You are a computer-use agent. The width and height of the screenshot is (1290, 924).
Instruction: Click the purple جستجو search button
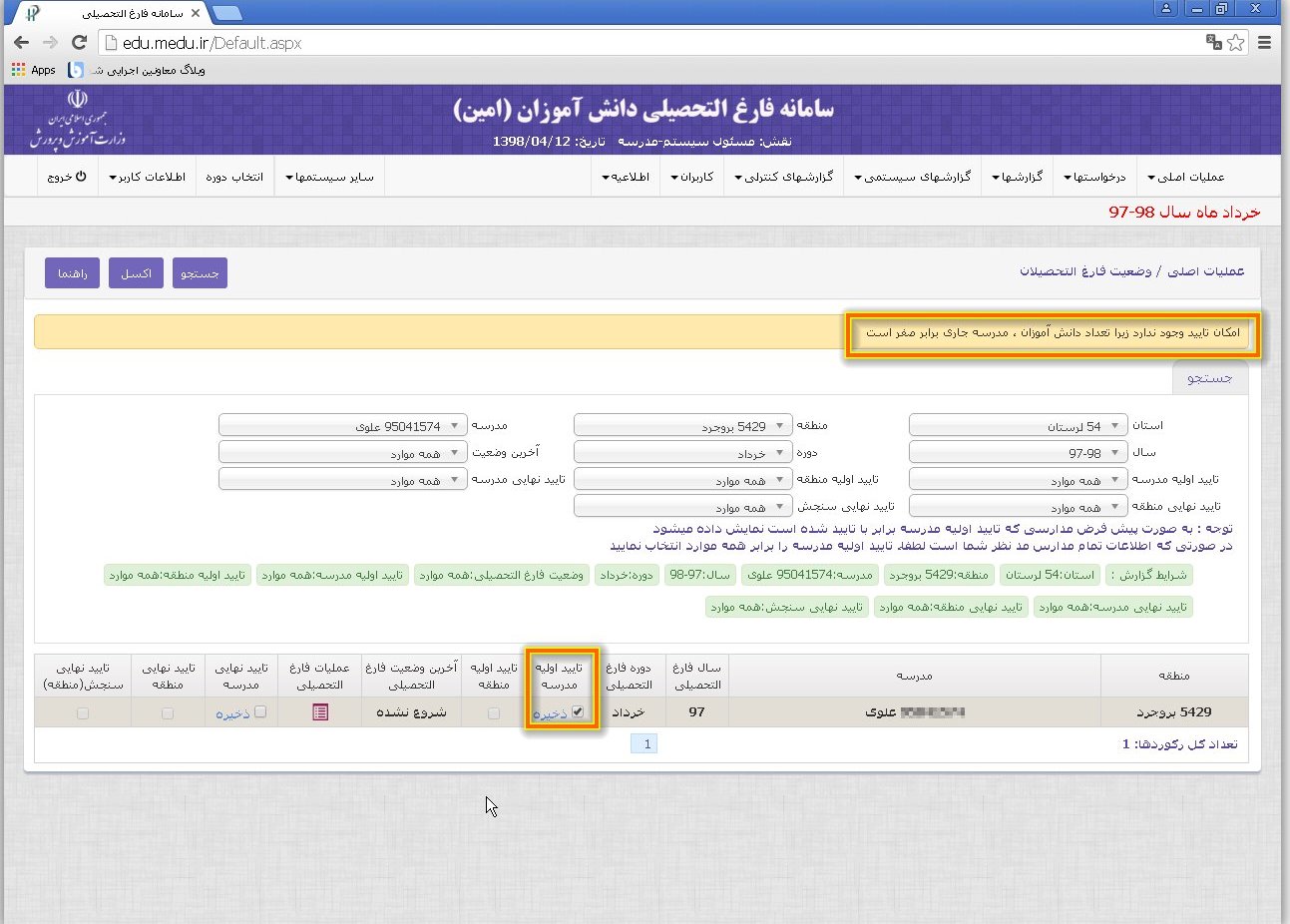click(200, 273)
